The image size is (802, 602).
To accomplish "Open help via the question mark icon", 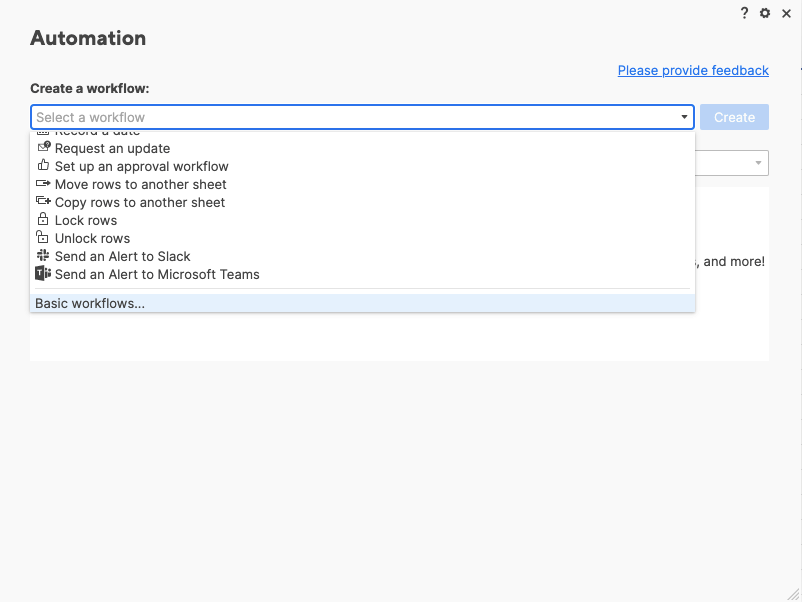I will (x=744, y=13).
